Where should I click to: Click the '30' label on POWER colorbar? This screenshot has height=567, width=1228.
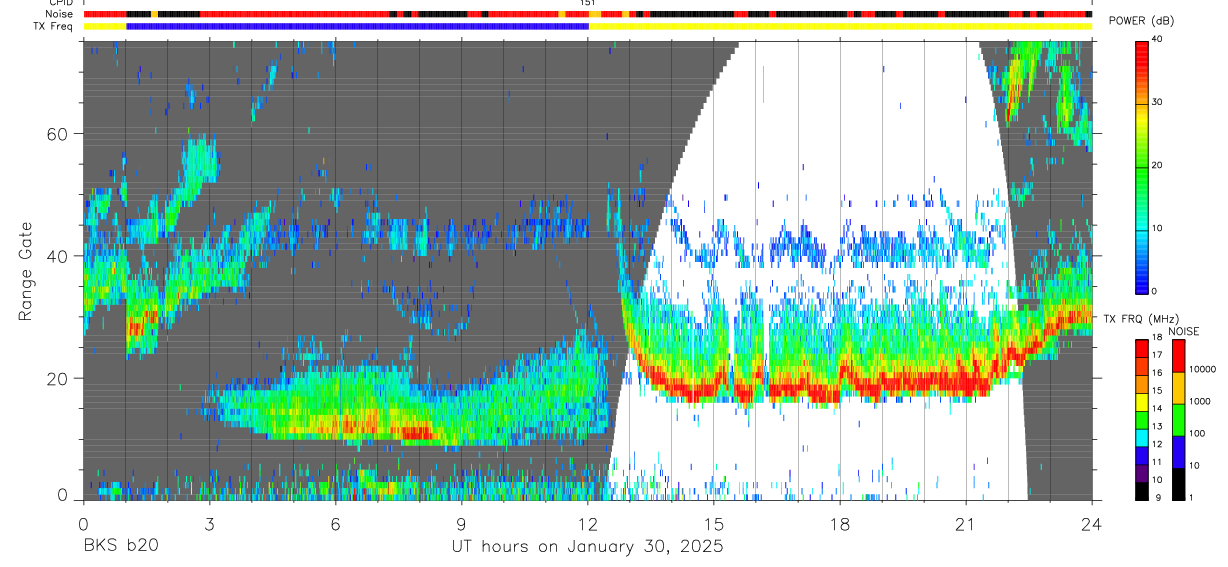click(1158, 102)
